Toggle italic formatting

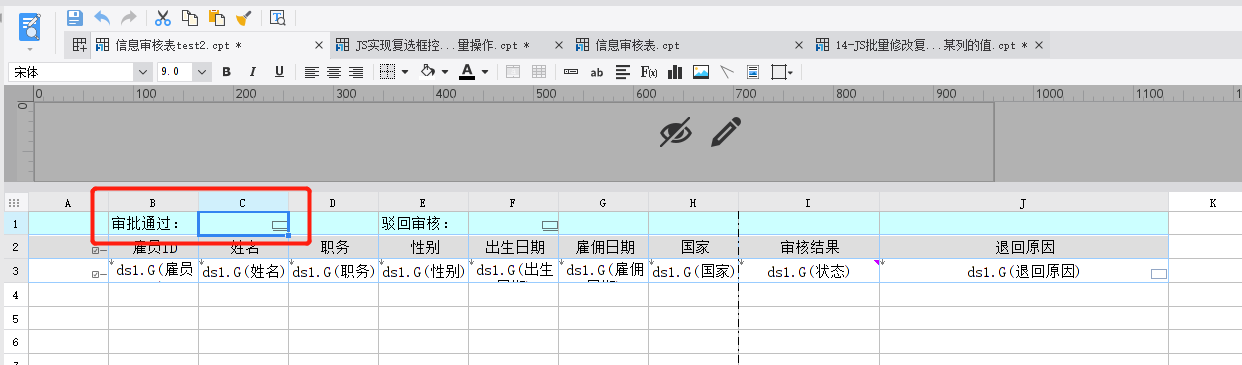[253, 72]
